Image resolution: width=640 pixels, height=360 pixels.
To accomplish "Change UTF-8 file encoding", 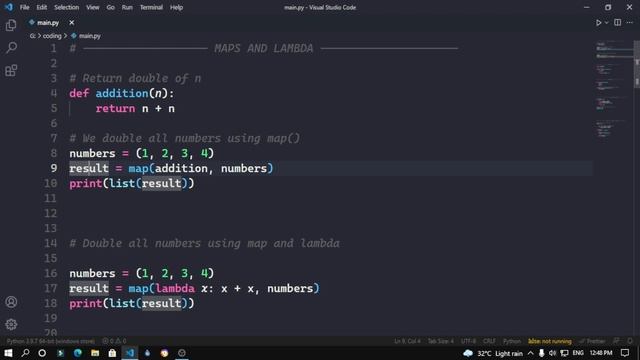I will coord(468,341).
